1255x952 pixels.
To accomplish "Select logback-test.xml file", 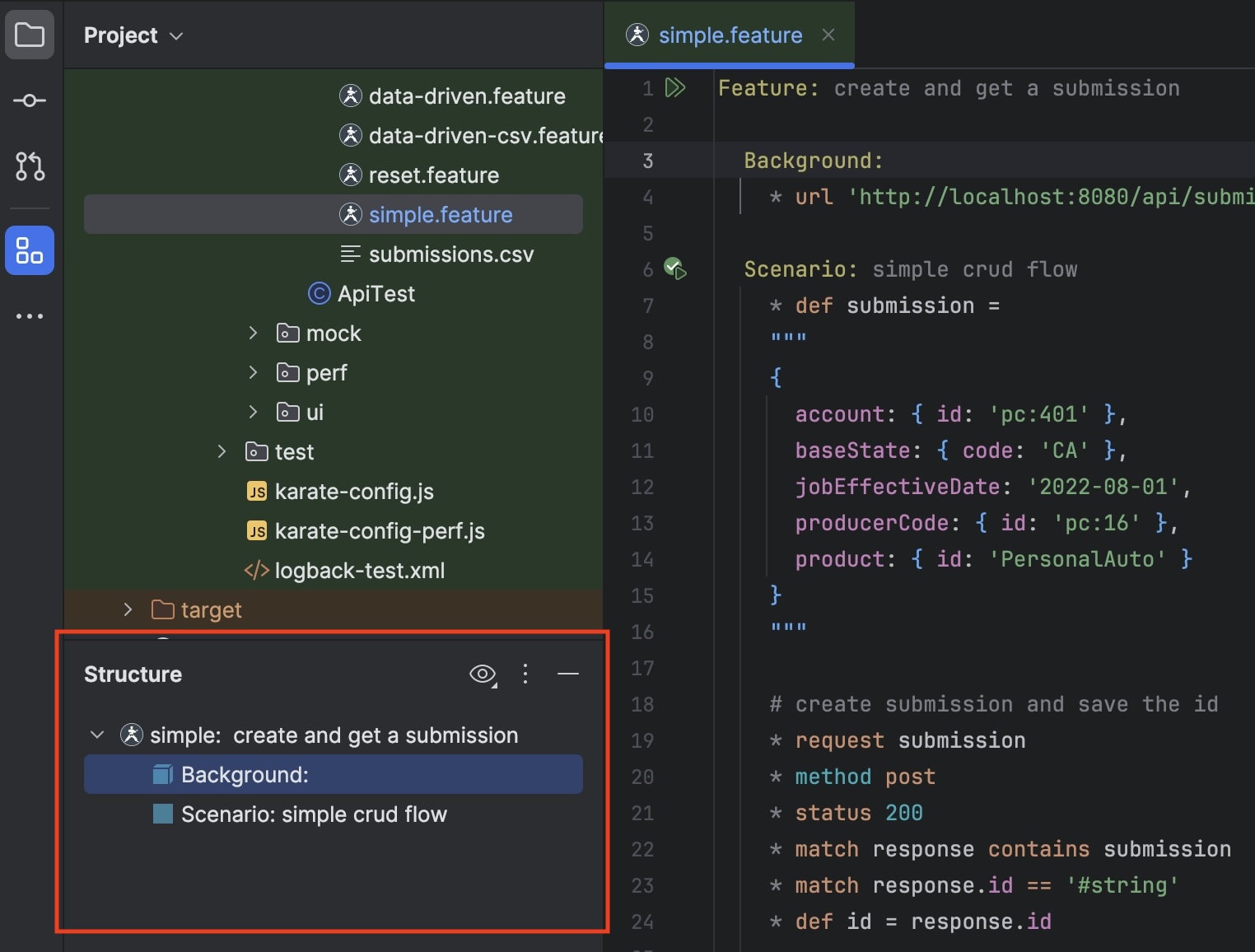I will coord(360,571).
